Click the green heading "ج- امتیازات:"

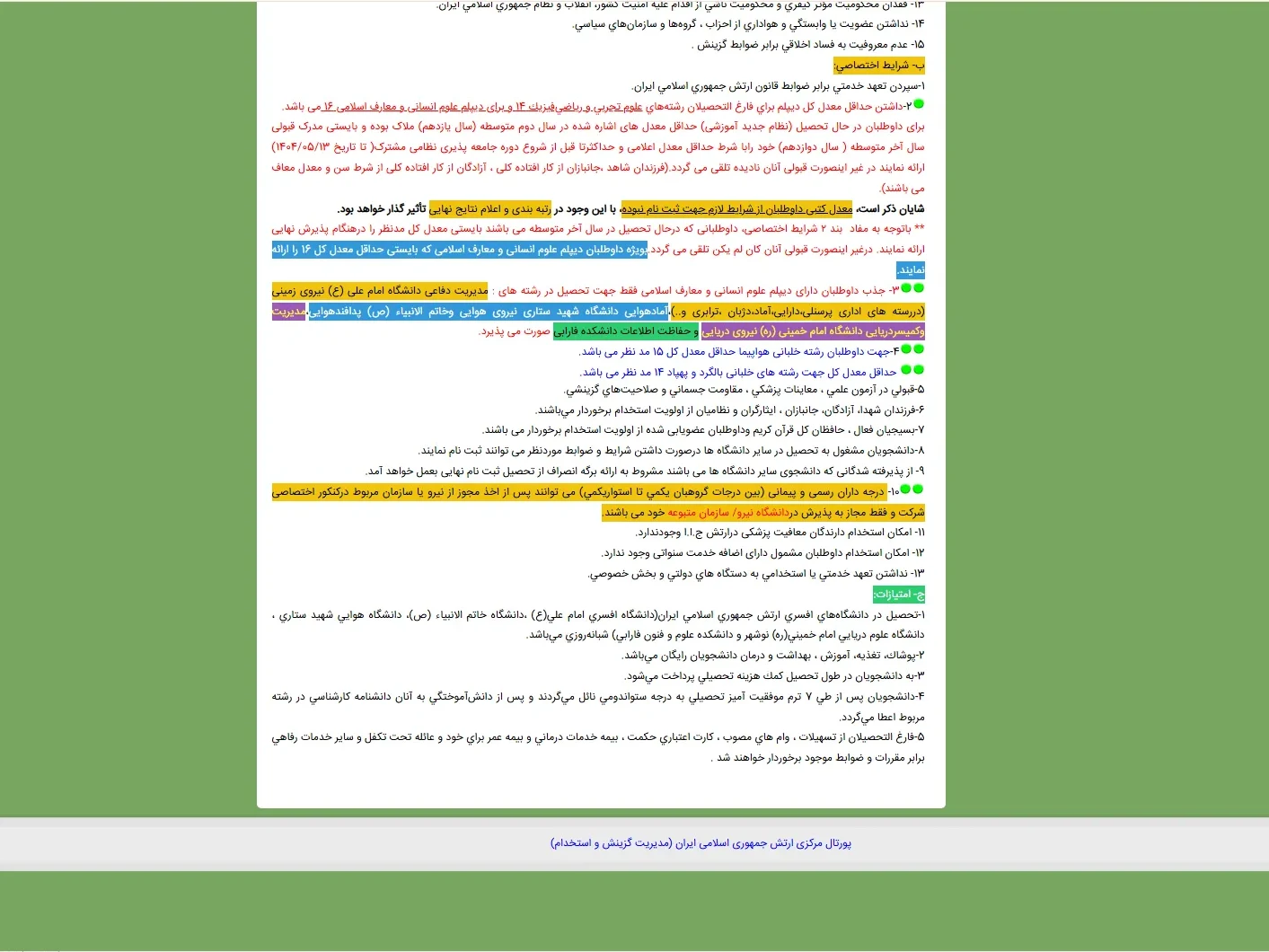point(898,595)
